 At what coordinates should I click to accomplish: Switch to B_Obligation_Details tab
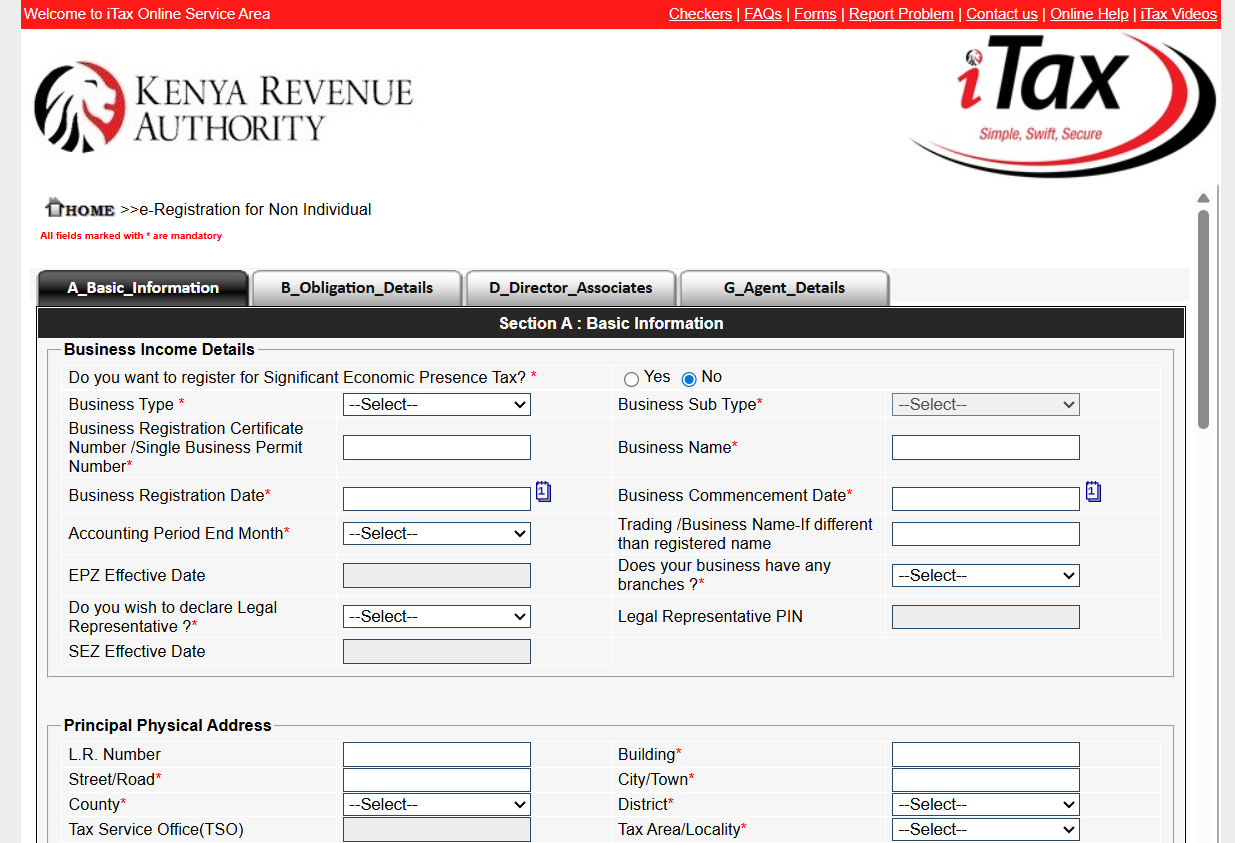click(357, 288)
